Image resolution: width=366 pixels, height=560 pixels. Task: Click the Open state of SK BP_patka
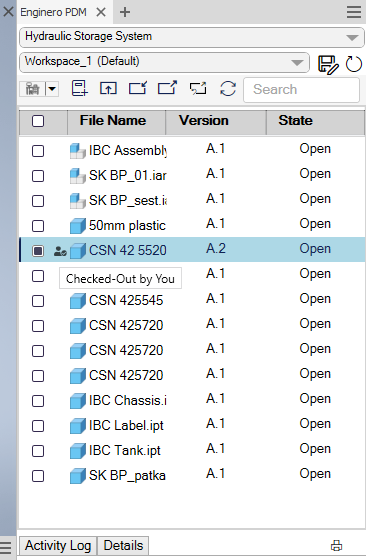click(315, 474)
